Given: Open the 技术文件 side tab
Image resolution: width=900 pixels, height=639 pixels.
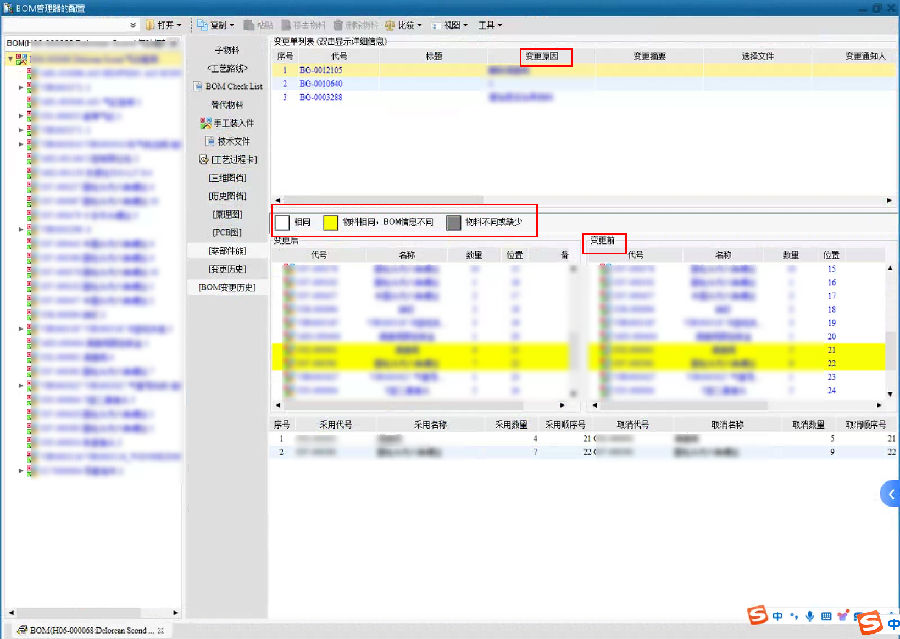Looking at the screenshot, I should [227, 141].
